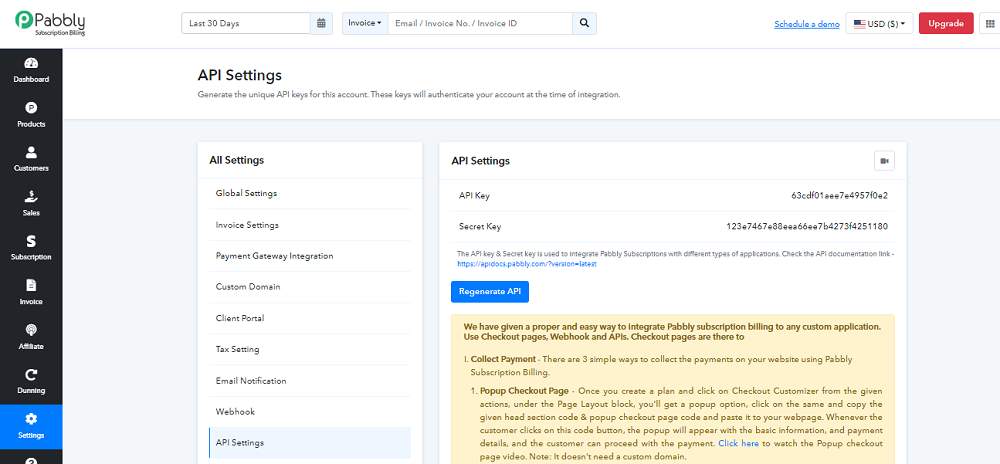This screenshot has height=464, width=1000.
Task: Open the USD ($) currency dropdown
Action: tap(879, 24)
